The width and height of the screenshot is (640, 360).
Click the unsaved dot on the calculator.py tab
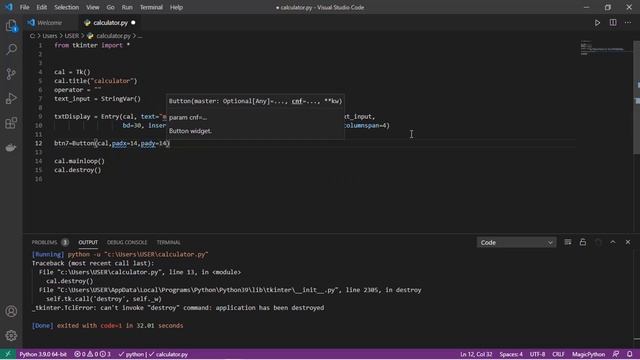coord(133,23)
